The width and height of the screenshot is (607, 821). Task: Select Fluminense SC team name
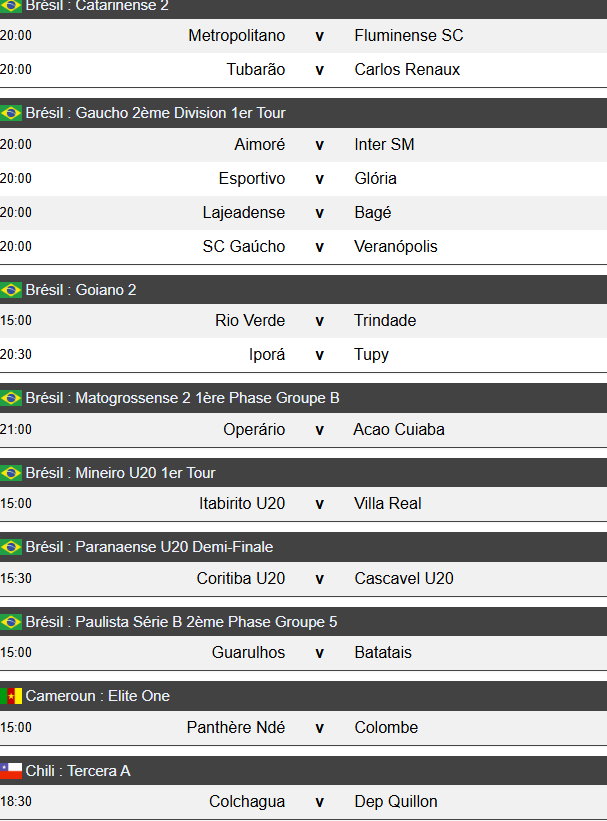[x=408, y=36]
